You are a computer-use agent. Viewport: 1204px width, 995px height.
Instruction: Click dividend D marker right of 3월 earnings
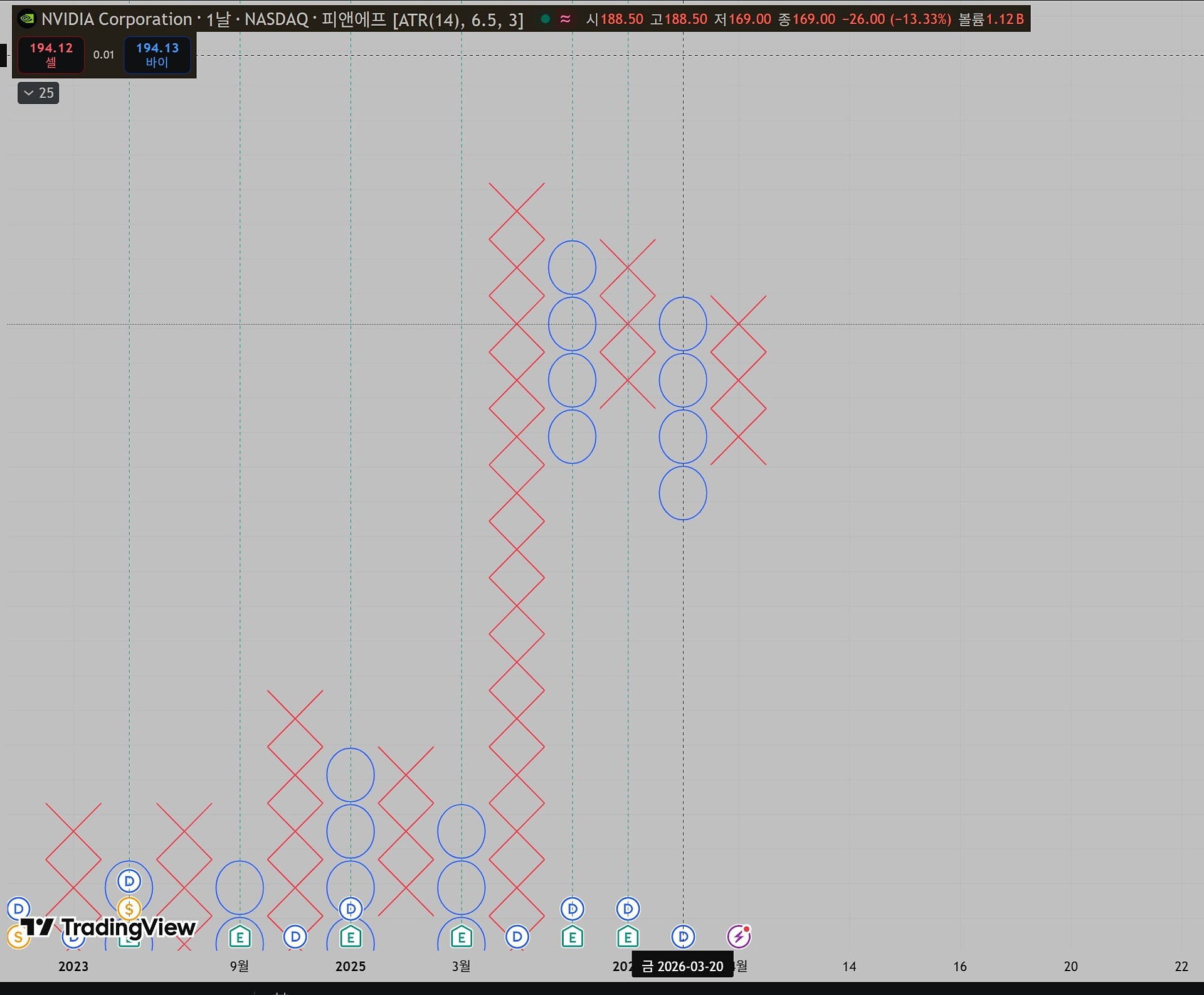(517, 937)
